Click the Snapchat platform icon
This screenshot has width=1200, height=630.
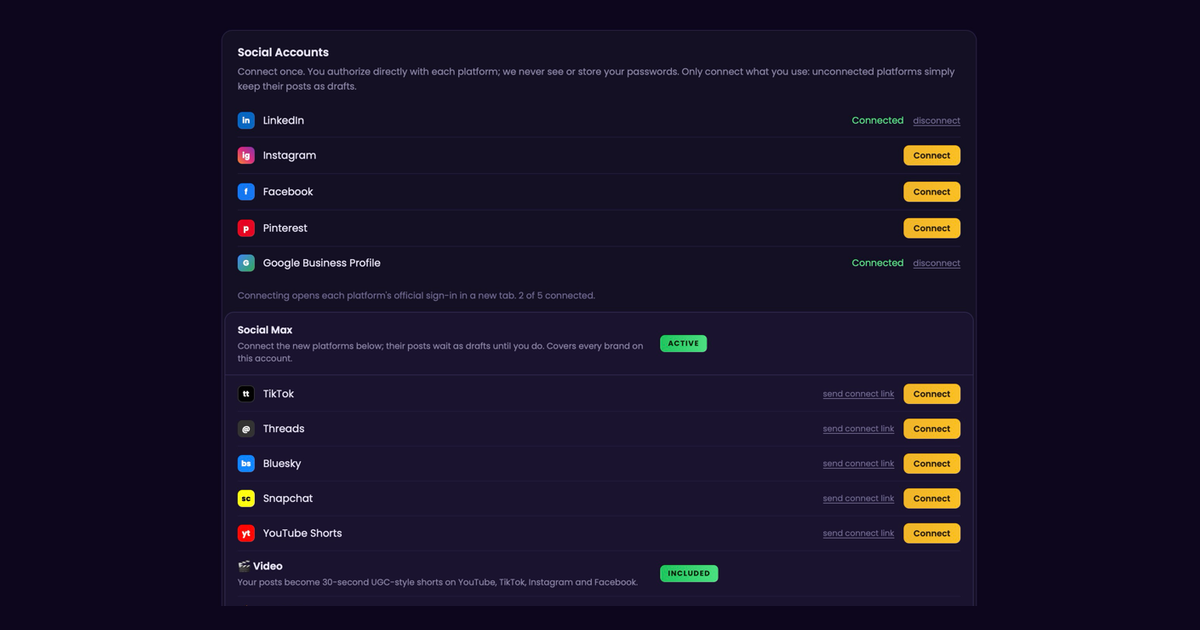pos(246,498)
